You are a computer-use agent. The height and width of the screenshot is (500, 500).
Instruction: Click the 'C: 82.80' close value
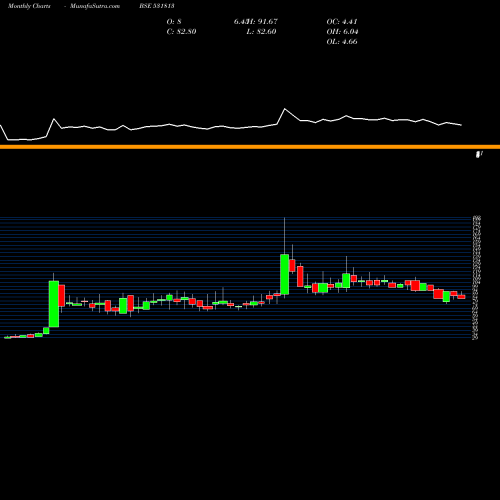pyautogui.click(x=181, y=32)
